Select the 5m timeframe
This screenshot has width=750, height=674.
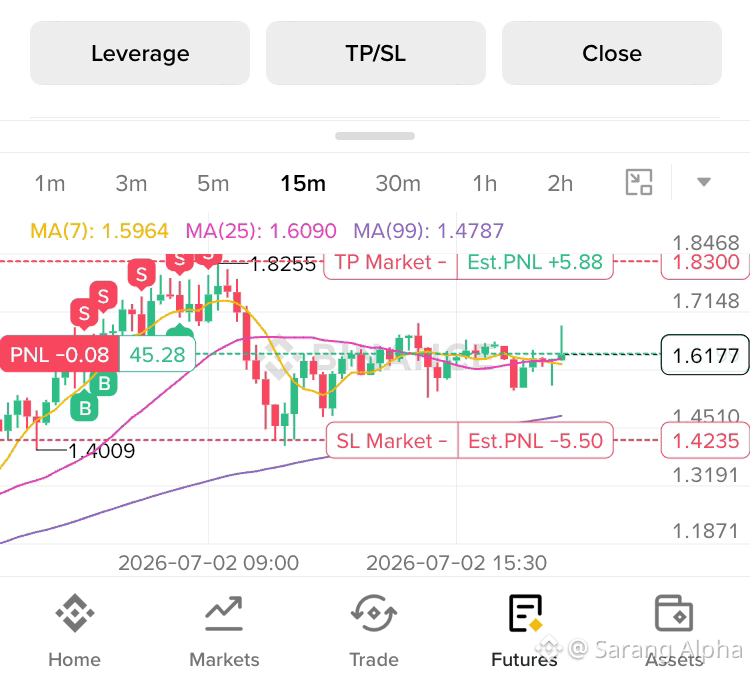[x=213, y=183]
